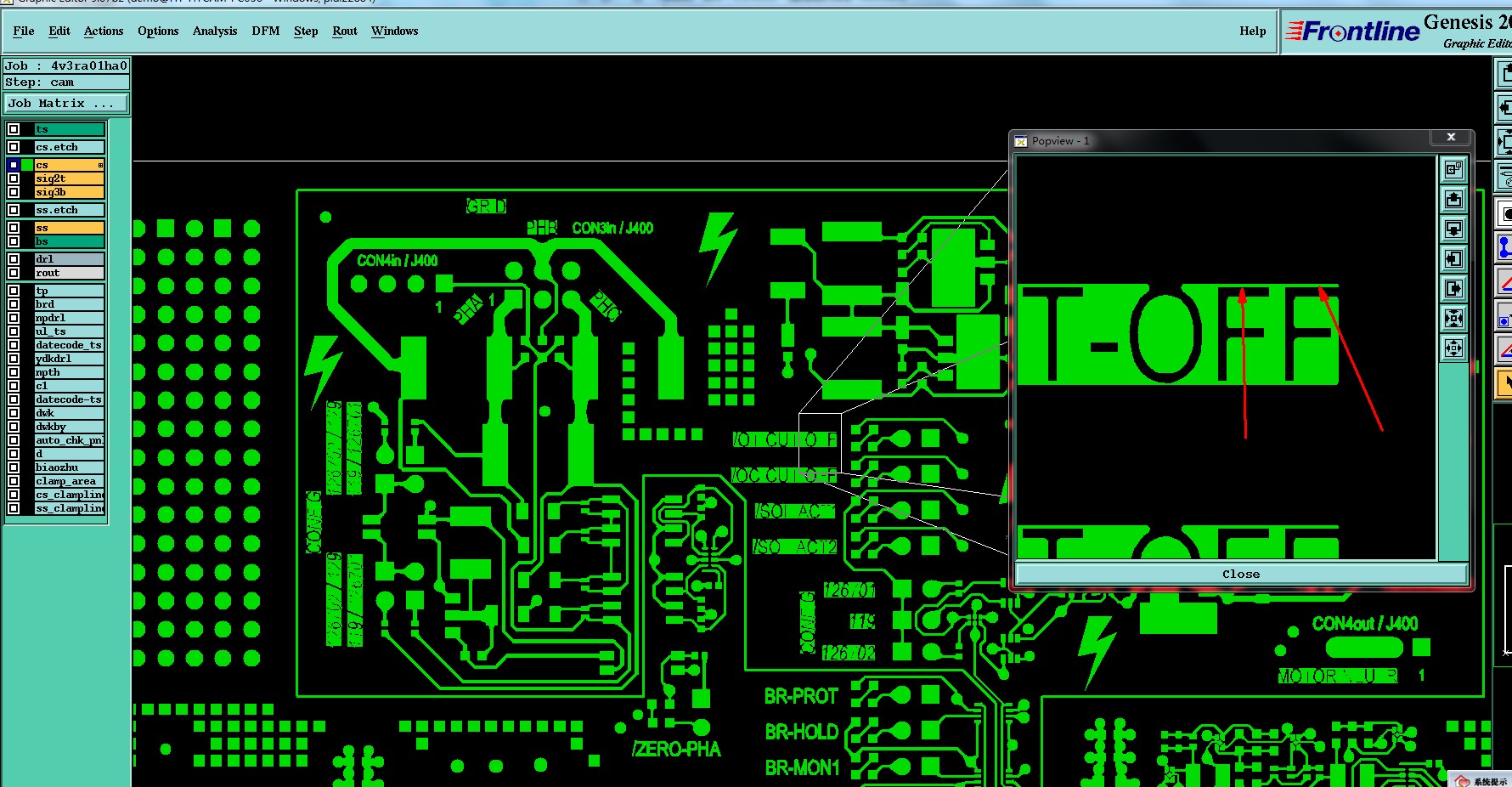Select the mpdrl layer name
The height and width of the screenshot is (787, 1512).
(x=70, y=318)
